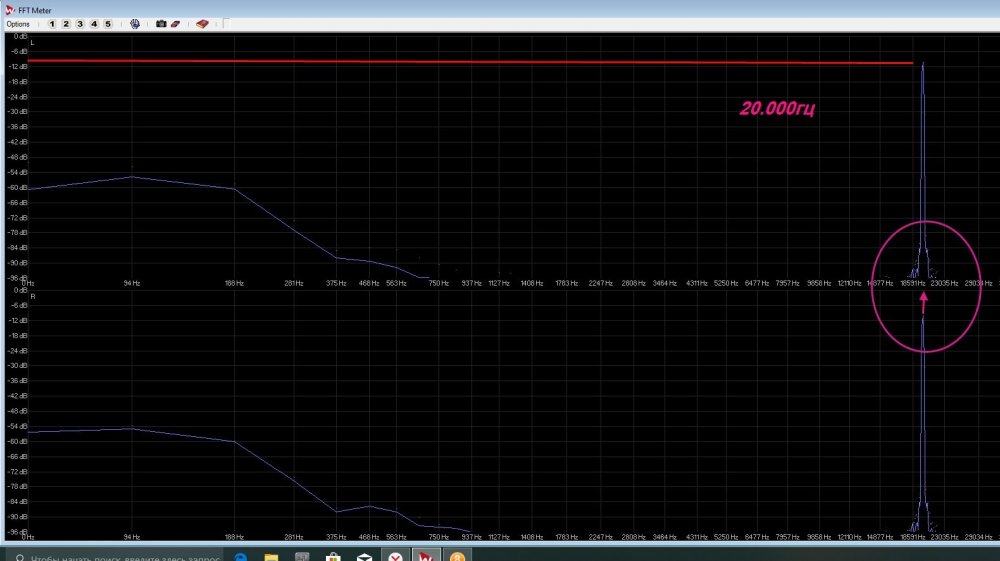This screenshot has width=1000, height=561.
Task: Select preset button 2
Action: [x=66, y=23]
